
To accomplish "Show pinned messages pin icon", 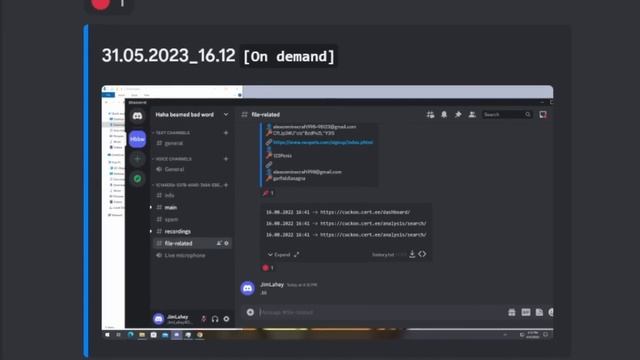I will click(458, 115).
